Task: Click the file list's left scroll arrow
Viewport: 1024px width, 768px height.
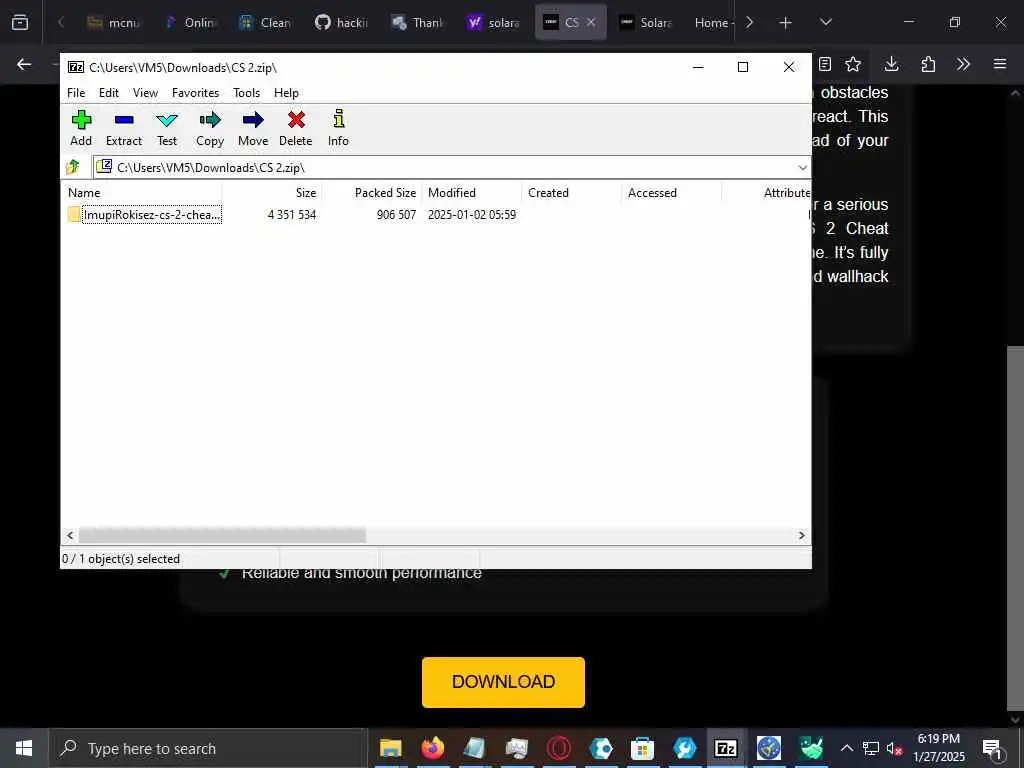Action: [x=71, y=536]
